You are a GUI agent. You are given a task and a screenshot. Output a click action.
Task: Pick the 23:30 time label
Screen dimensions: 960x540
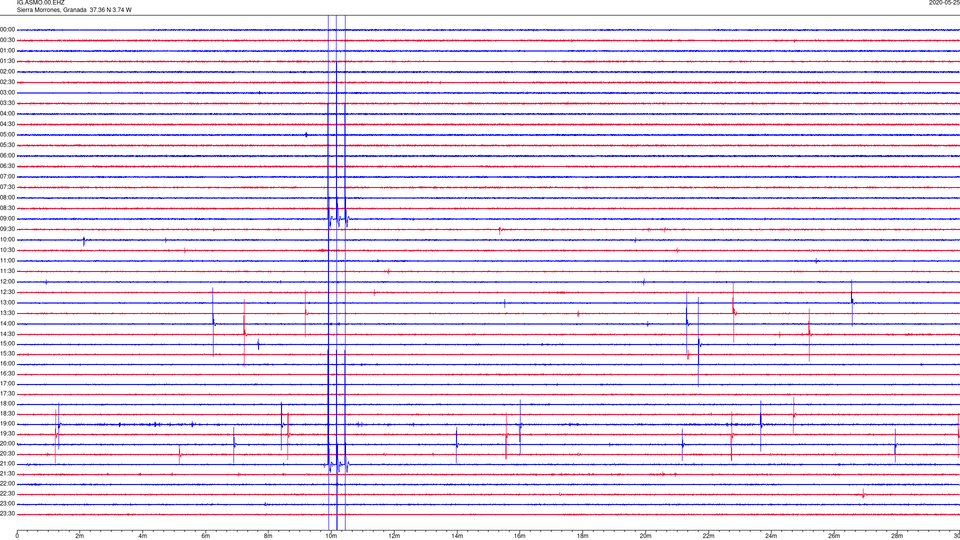pos(7,514)
